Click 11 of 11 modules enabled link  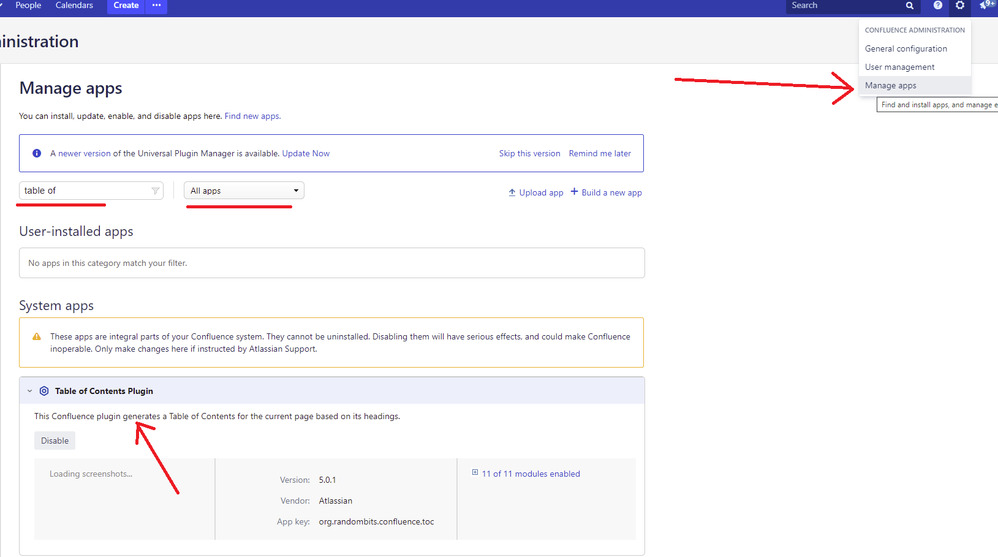[x=531, y=474]
